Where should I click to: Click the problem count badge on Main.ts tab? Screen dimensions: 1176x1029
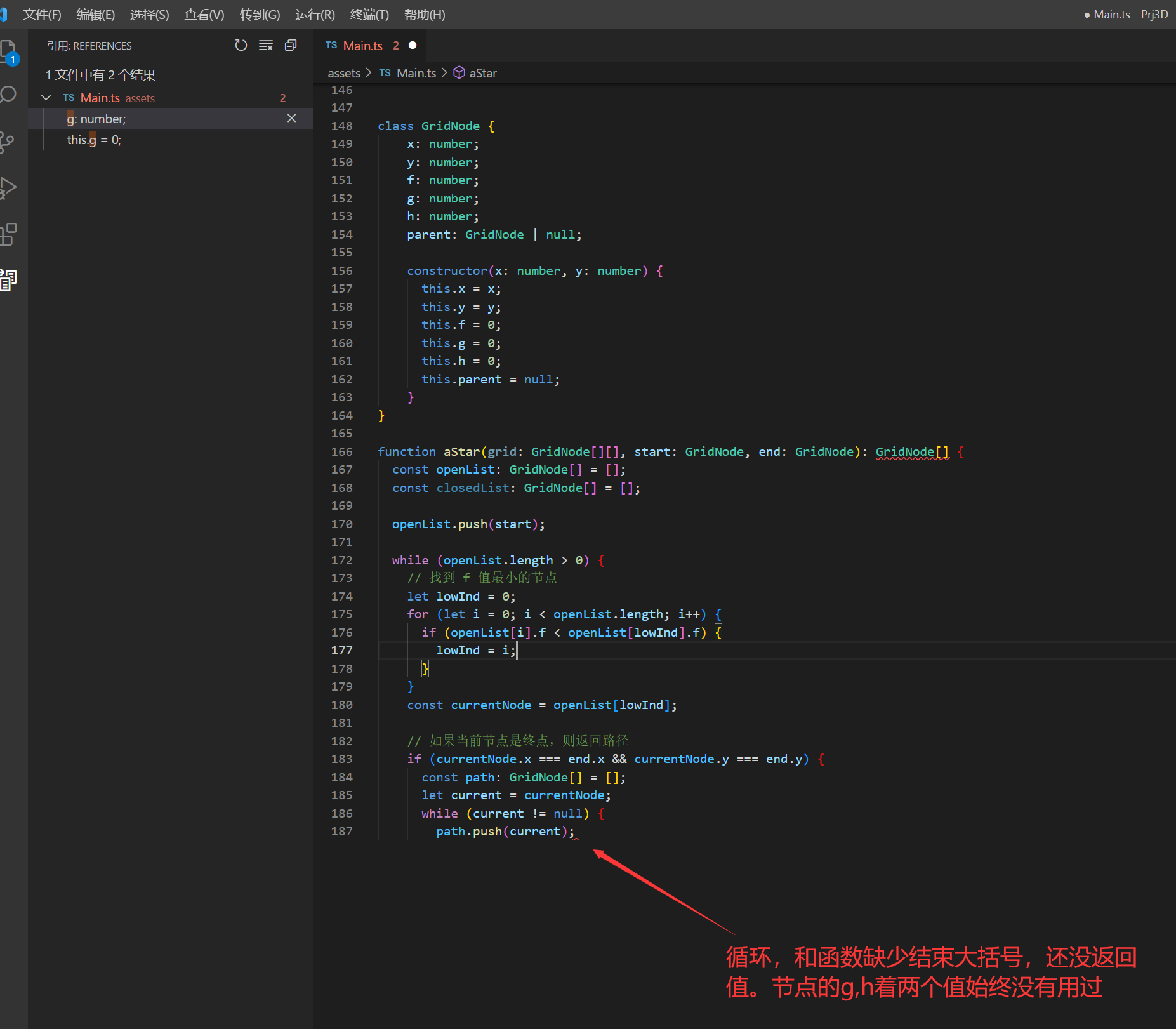coord(396,45)
